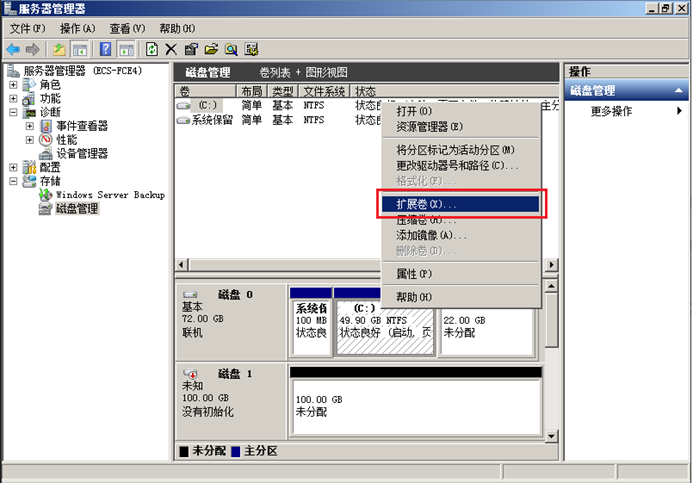
Task: Click the Up one level folder icon
Action: [59, 49]
